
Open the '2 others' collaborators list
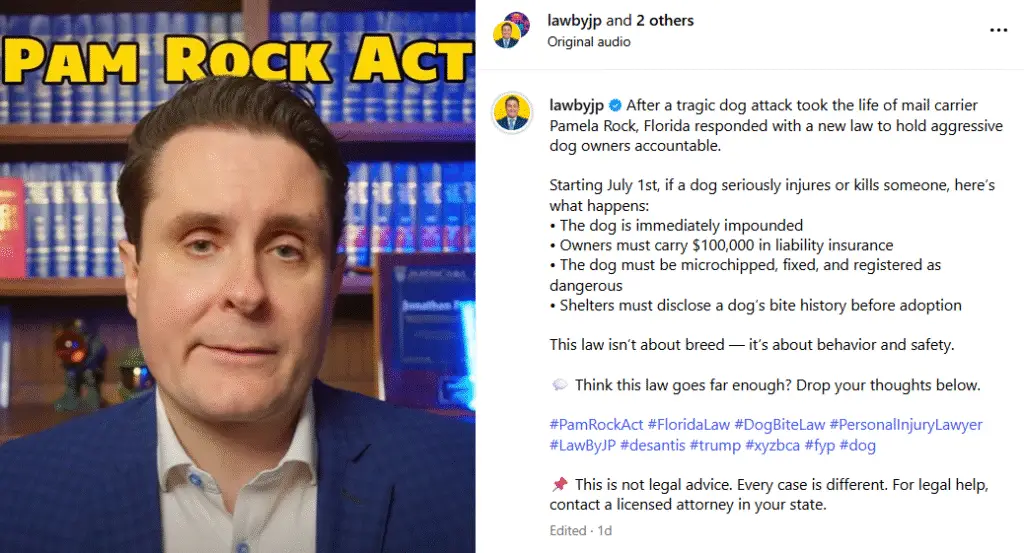[x=665, y=20]
